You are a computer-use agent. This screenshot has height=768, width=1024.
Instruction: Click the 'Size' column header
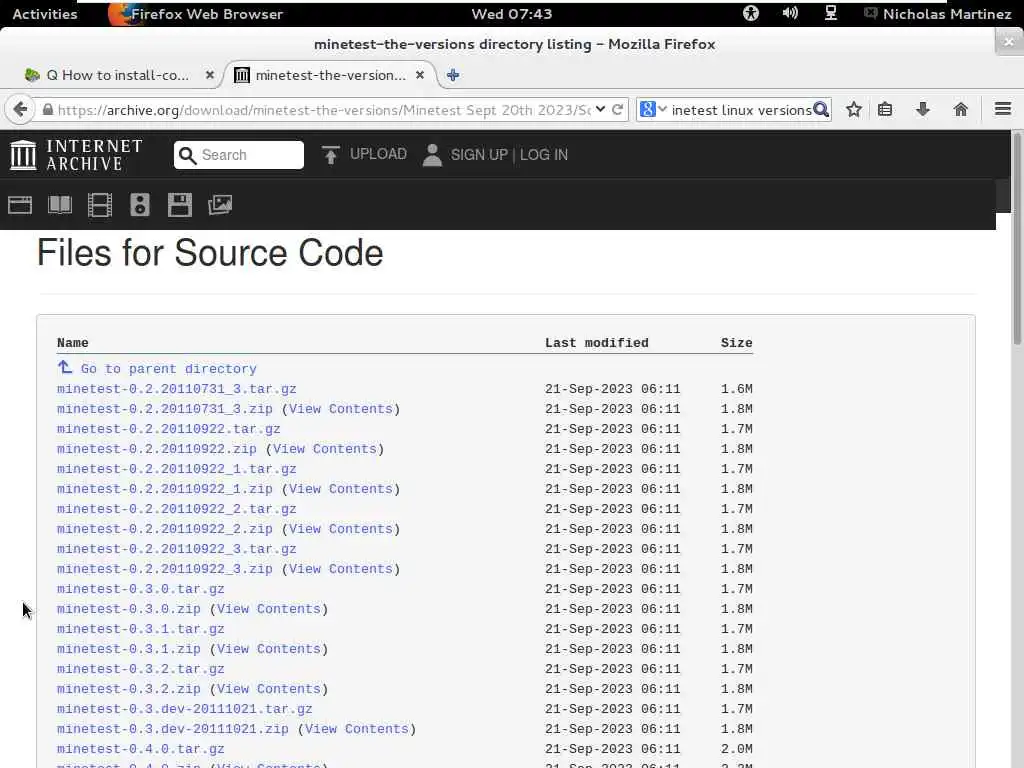736,343
